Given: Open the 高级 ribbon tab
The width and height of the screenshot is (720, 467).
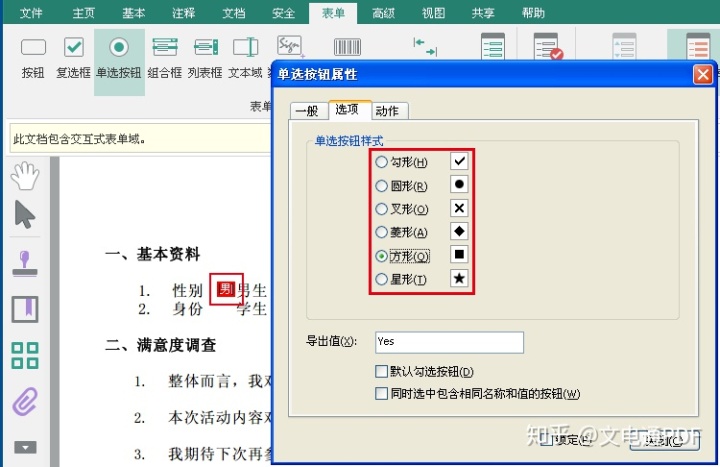Looking at the screenshot, I should coord(383,13).
